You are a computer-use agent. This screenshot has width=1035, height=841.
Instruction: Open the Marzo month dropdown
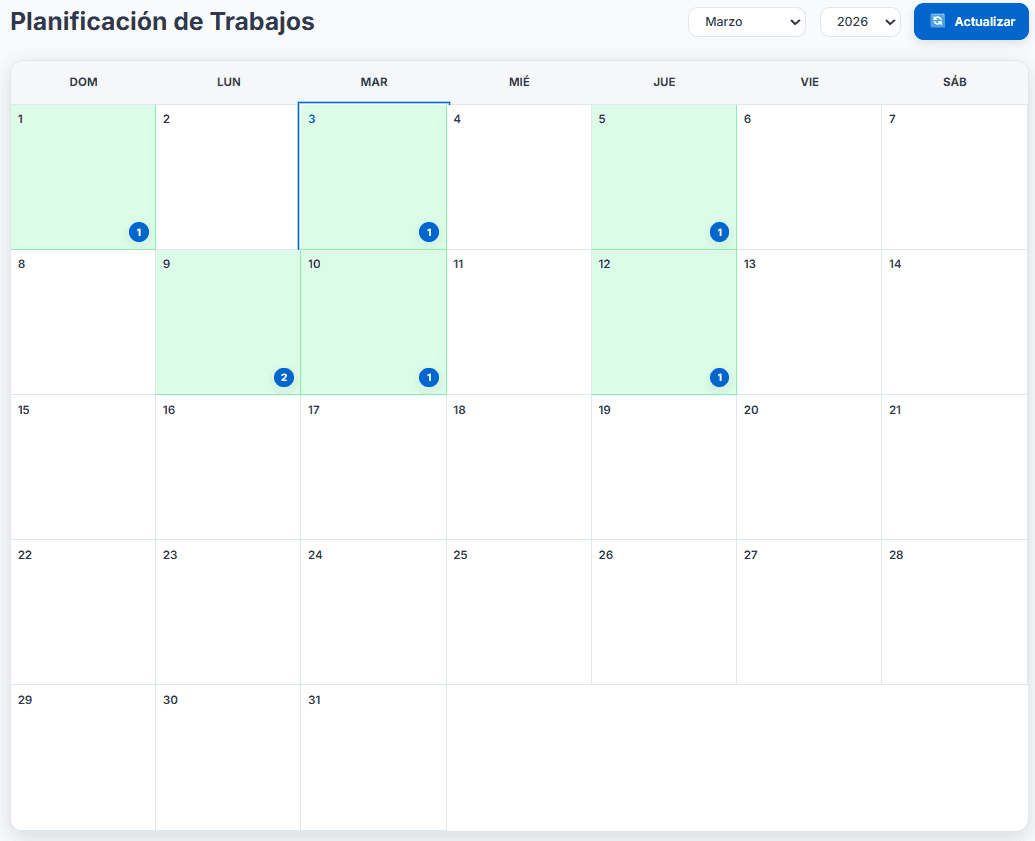(x=746, y=21)
